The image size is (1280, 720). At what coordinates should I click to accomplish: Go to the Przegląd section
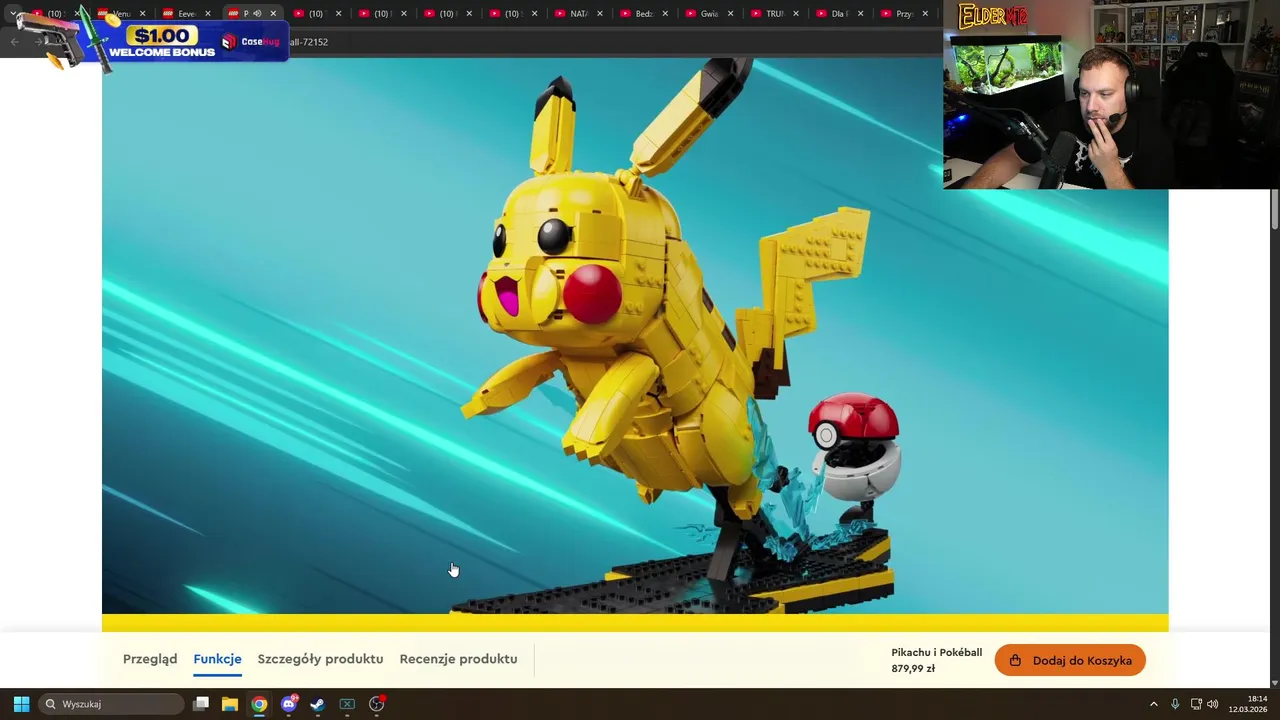point(150,659)
